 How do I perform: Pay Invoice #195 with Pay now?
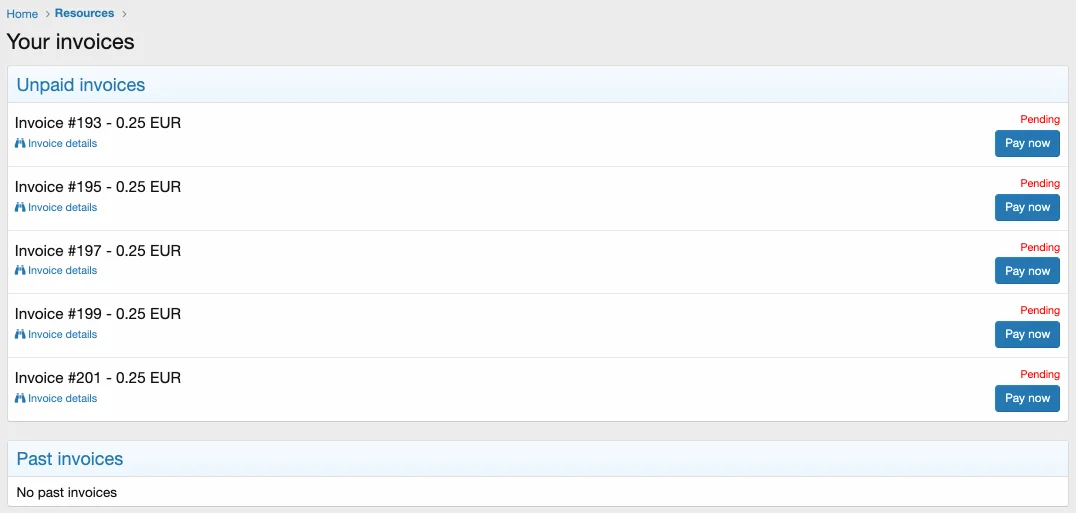click(x=1027, y=207)
